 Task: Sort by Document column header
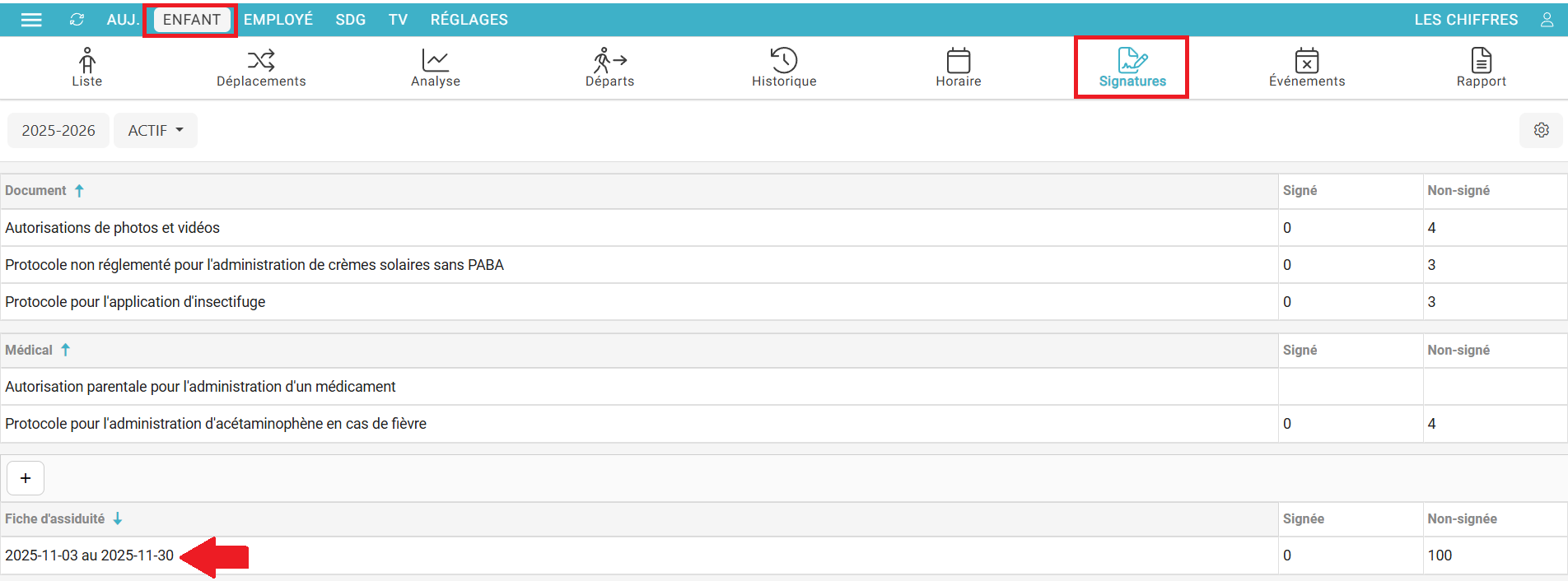(36, 191)
